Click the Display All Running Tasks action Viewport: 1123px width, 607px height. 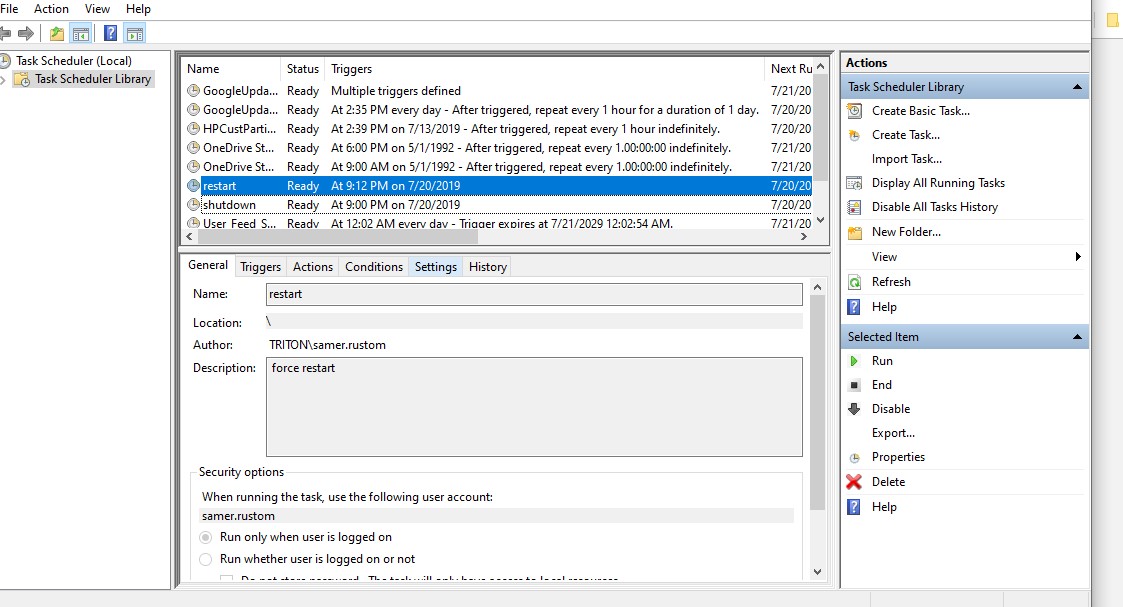tap(938, 183)
